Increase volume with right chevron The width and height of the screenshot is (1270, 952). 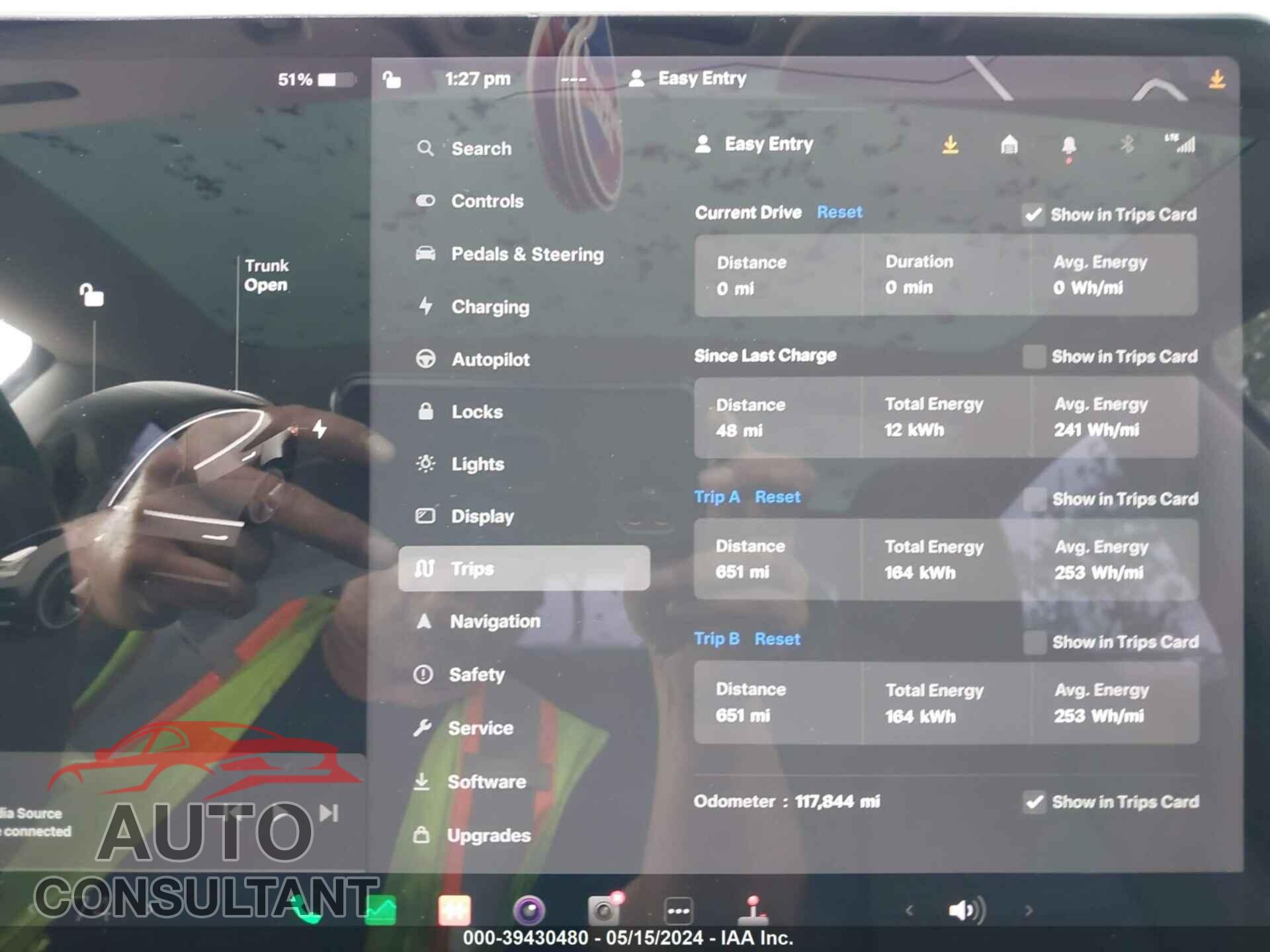click(1029, 910)
